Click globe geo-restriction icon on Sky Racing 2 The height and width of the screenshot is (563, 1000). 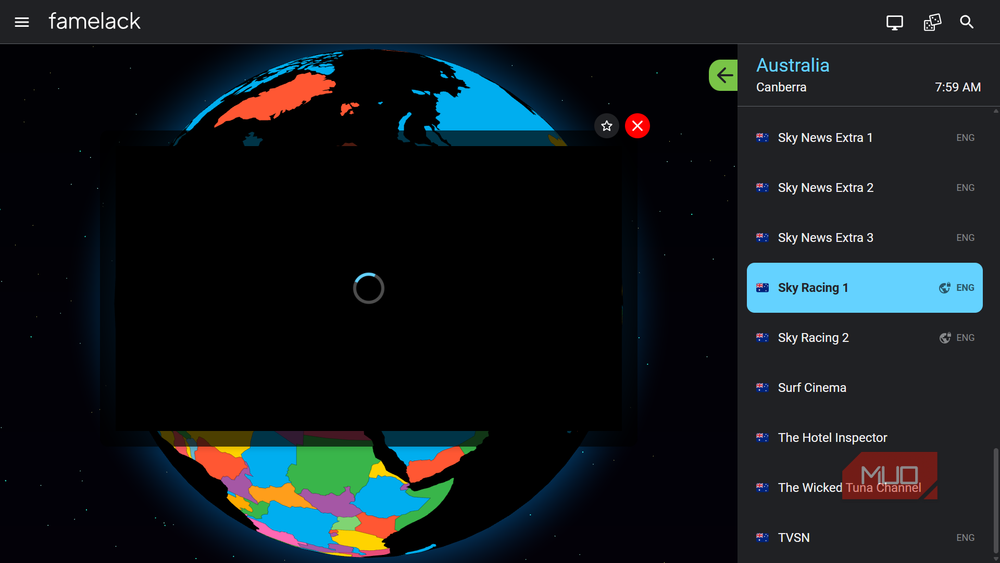[945, 338]
